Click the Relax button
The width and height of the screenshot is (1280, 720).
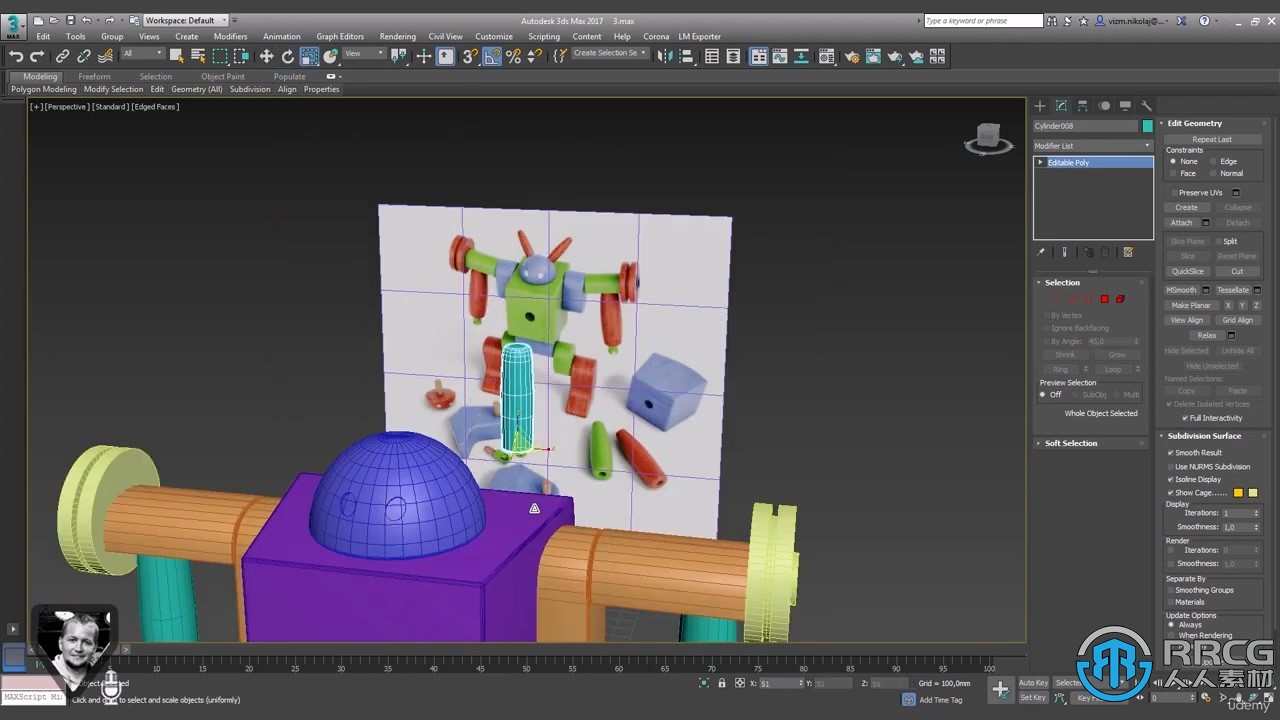1207,335
